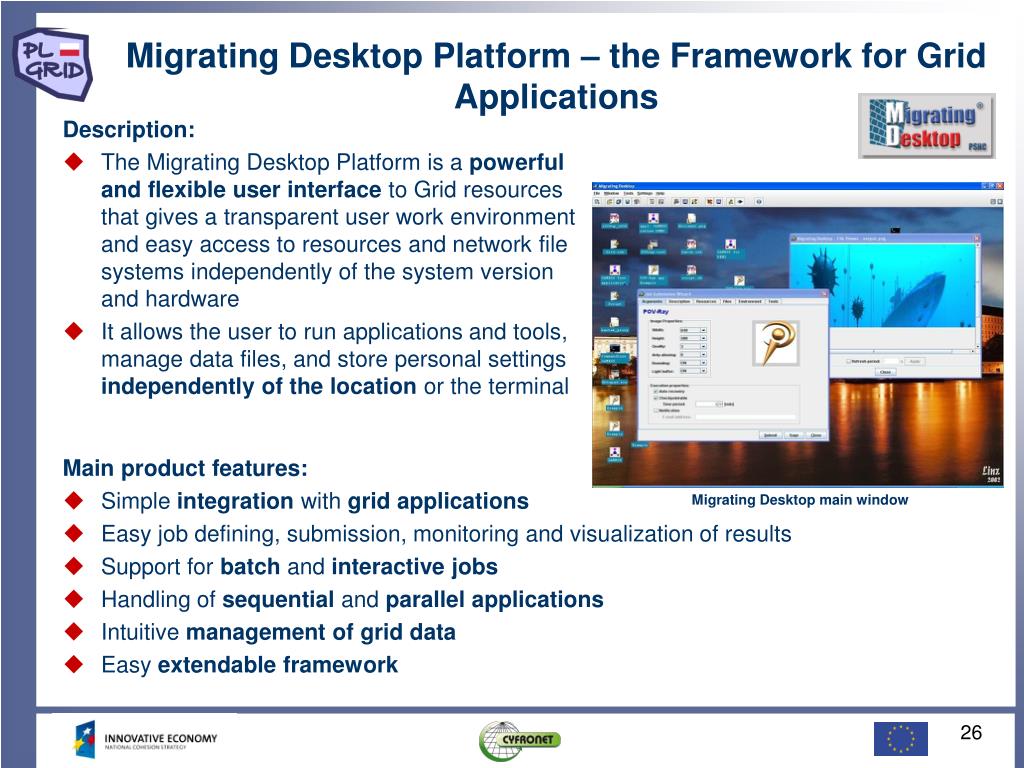
Task: Click the Save button in Job Wizard
Action: click(793, 435)
